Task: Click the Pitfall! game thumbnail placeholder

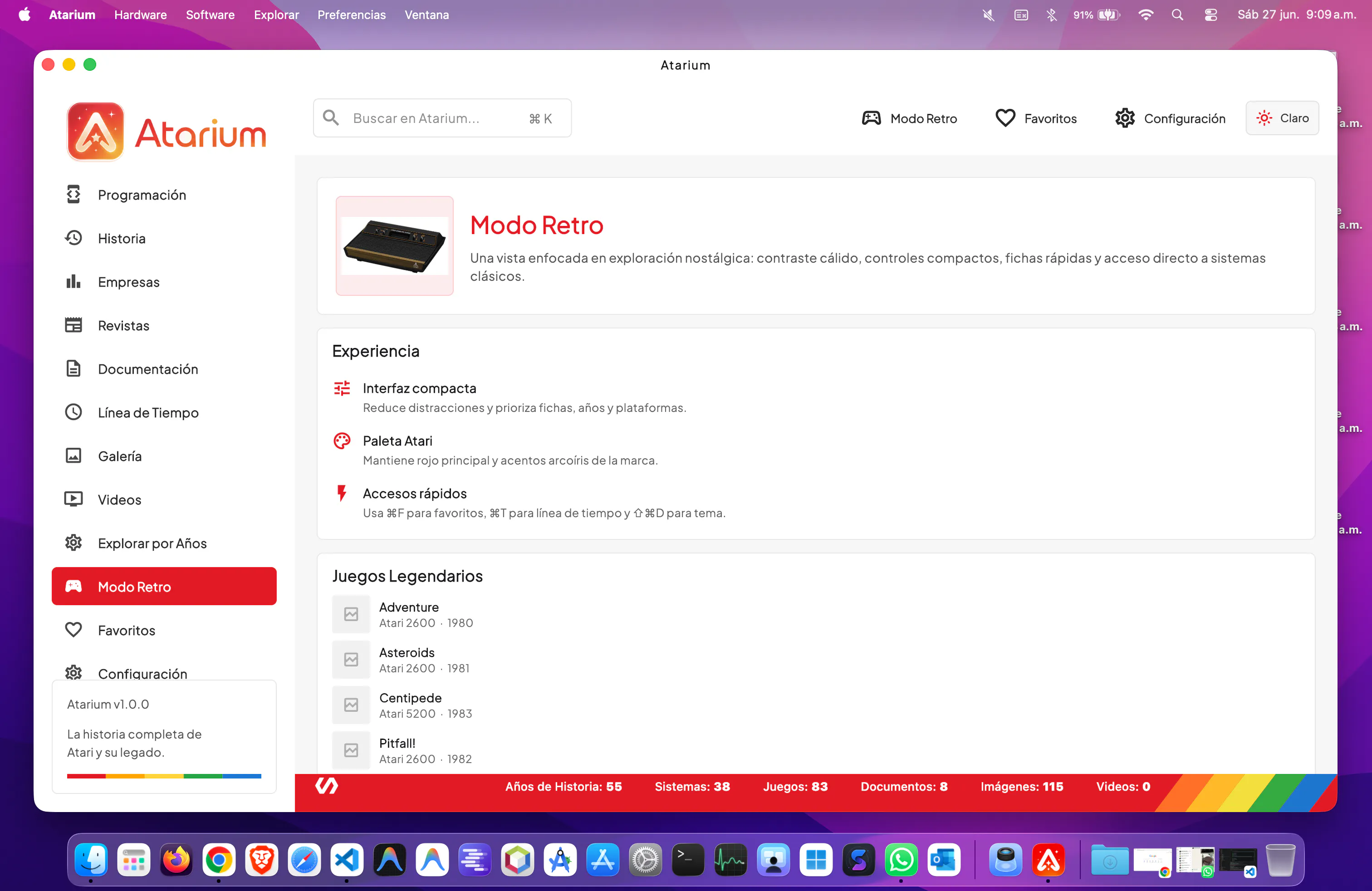Action: 351,750
